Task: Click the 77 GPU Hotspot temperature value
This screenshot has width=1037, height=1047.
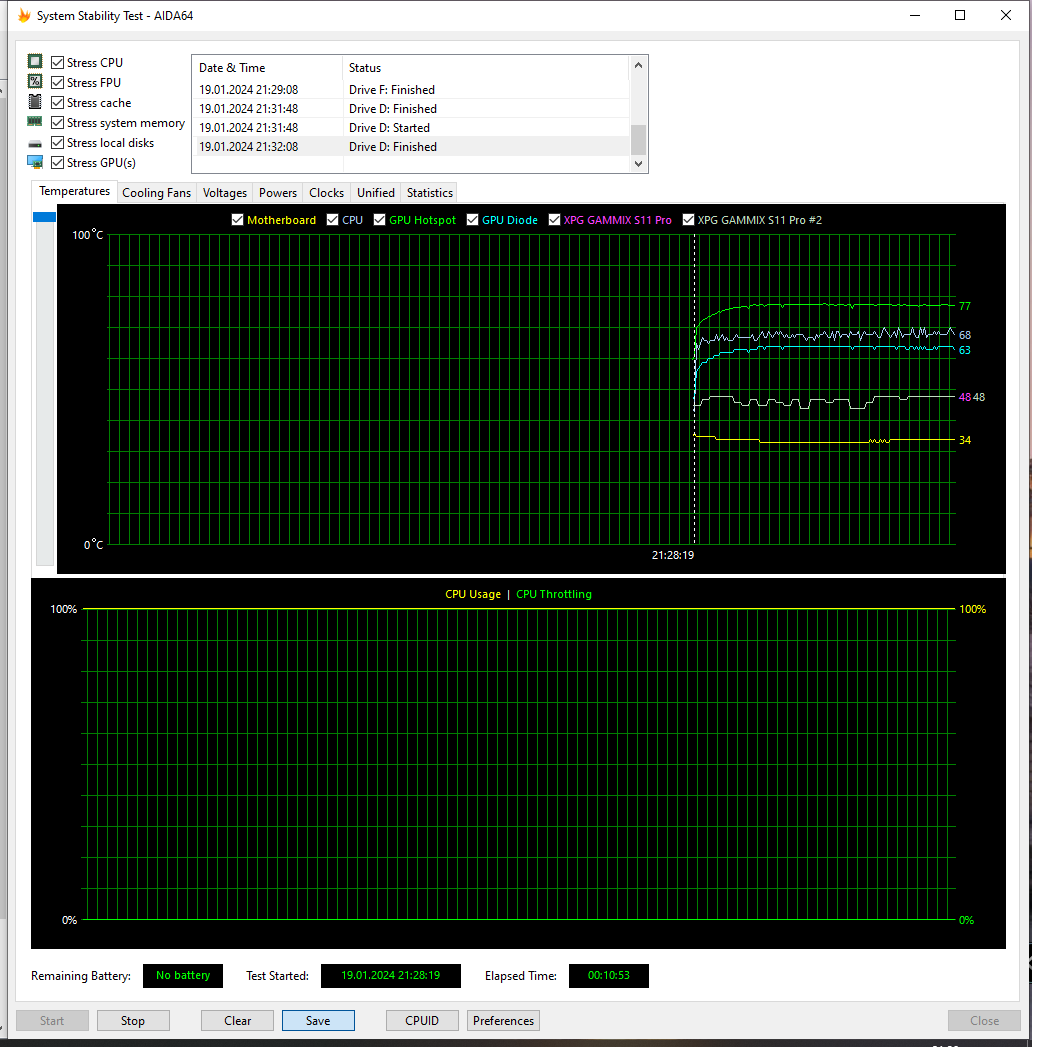Action: pyautogui.click(x=965, y=306)
